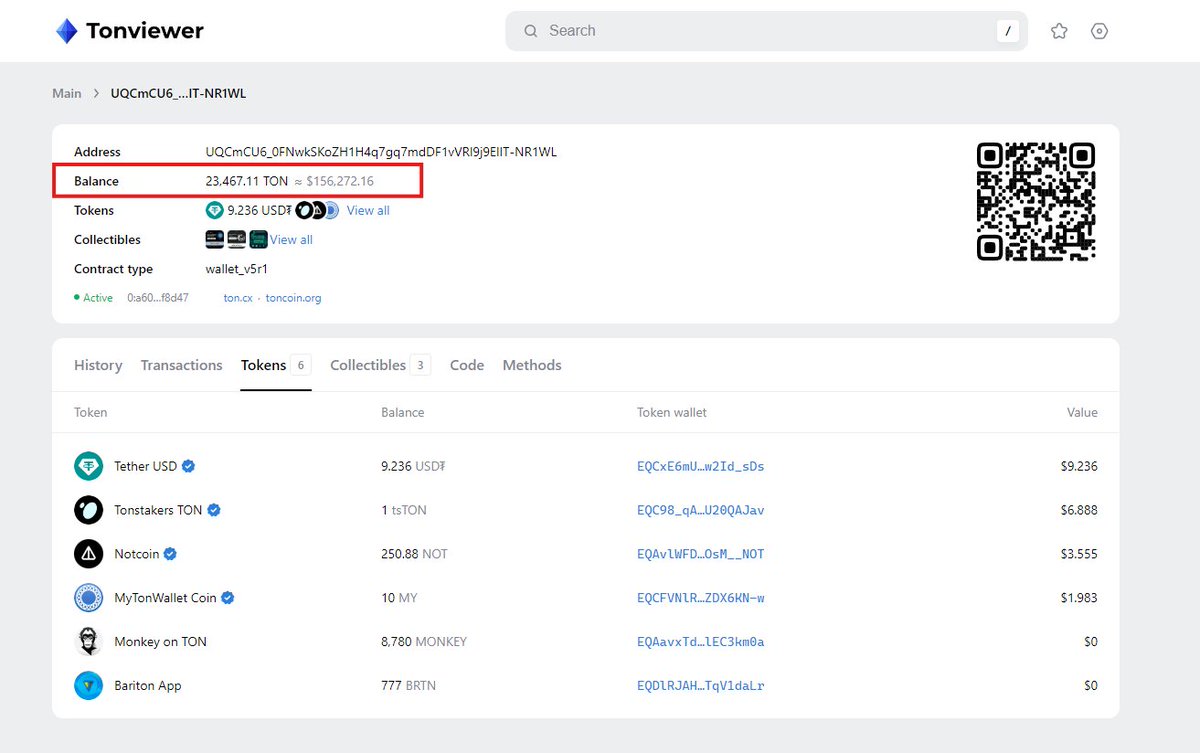Open settings hexagon icon
The width and height of the screenshot is (1200, 753).
(x=1100, y=31)
